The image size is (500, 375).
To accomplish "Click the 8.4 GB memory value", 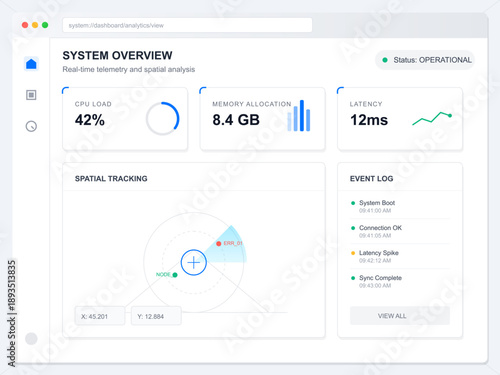I will 236,120.
